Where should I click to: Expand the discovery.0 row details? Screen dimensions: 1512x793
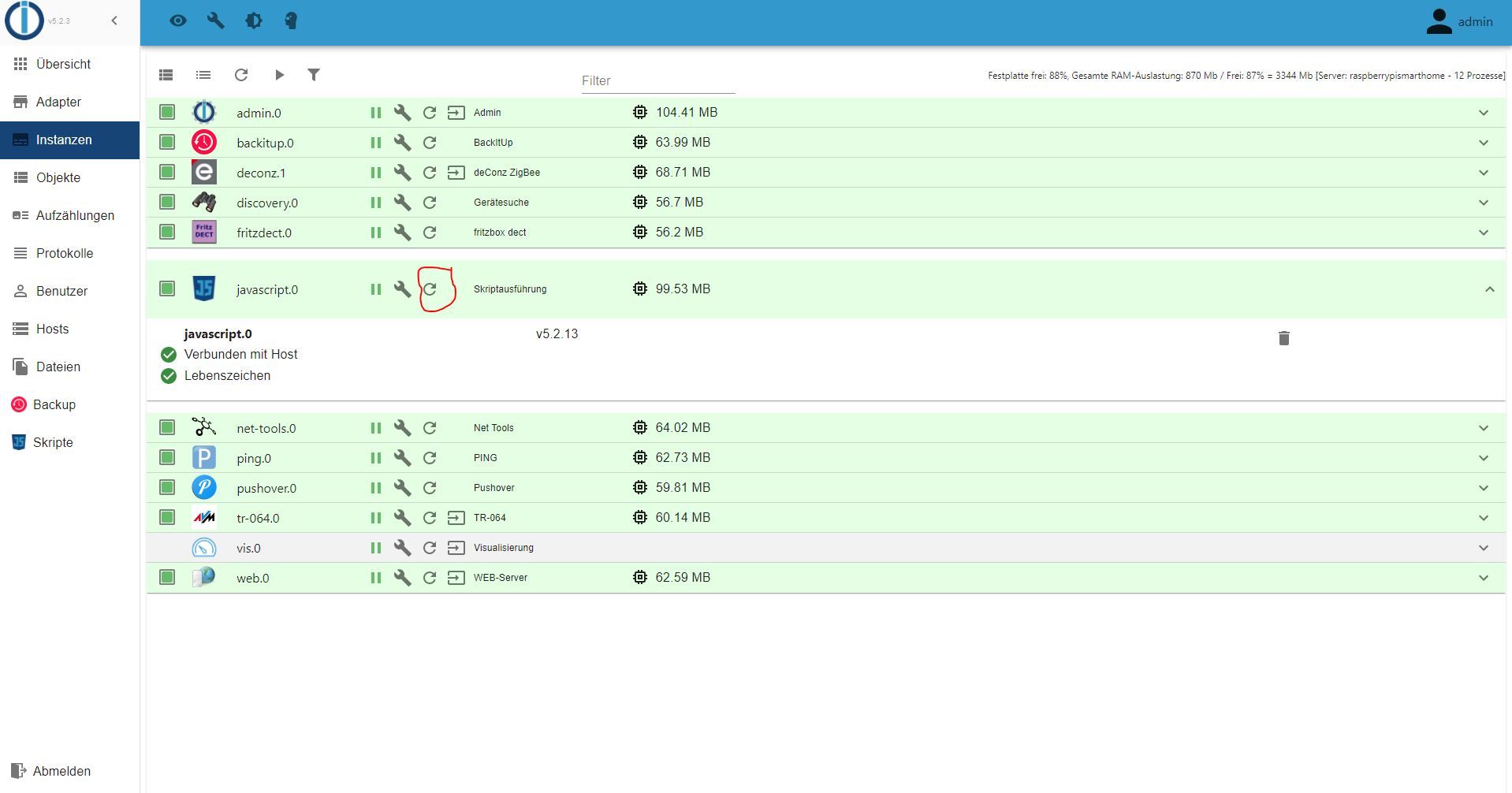tap(1484, 203)
